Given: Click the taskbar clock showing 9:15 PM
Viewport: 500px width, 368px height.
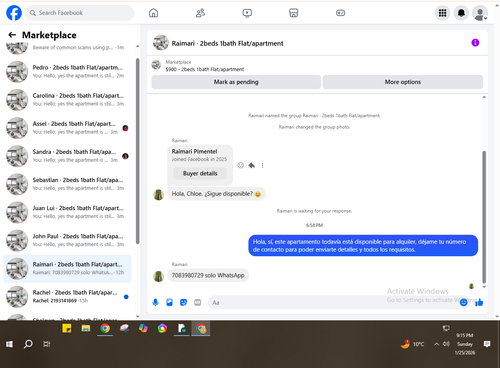Looking at the screenshot, I should (x=465, y=344).
